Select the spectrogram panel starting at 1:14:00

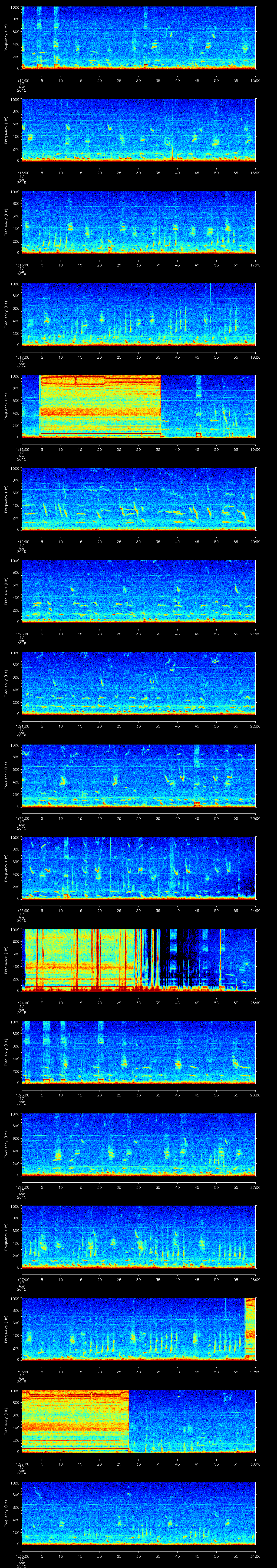coord(139,38)
